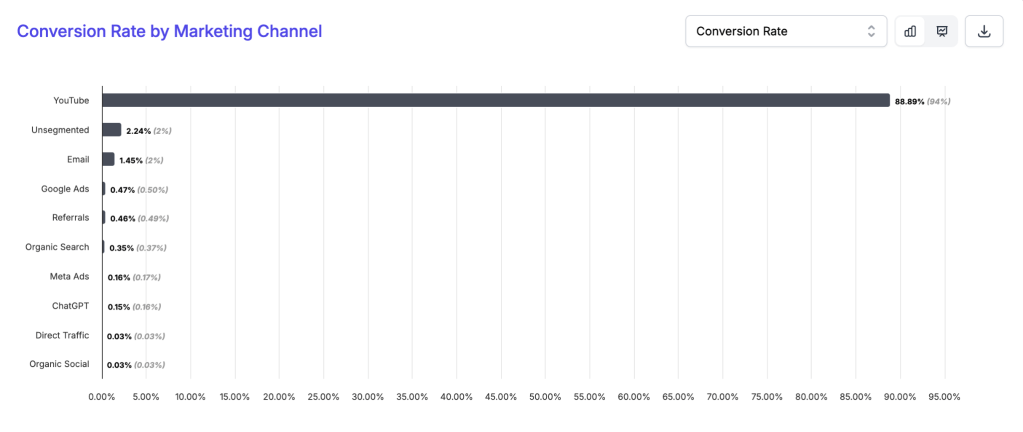Switch to bar chart view
Screen dimensions: 1023x432
pos(910,31)
